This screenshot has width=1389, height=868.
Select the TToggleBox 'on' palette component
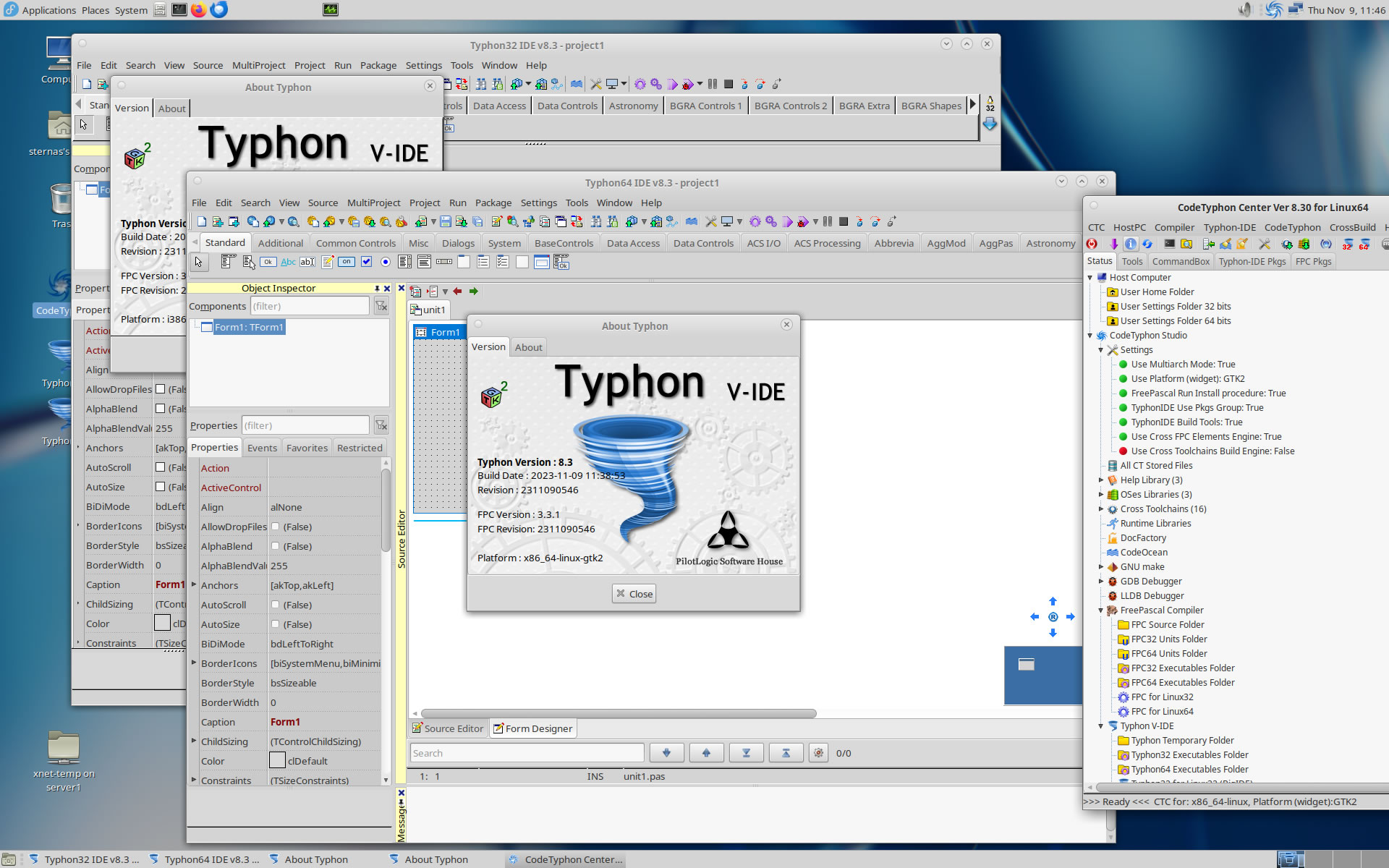point(347,262)
